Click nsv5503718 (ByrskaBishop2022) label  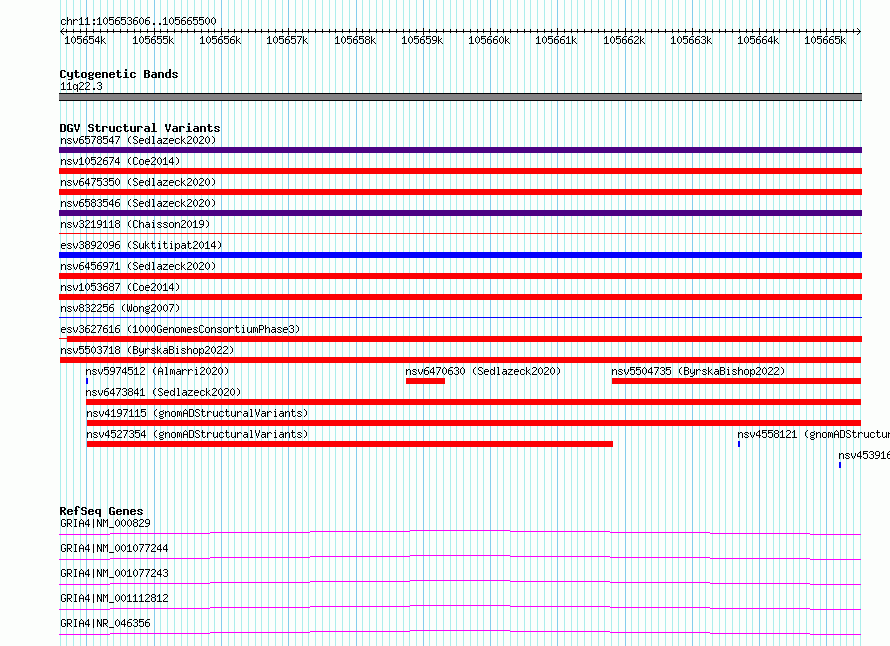(147, 350)
